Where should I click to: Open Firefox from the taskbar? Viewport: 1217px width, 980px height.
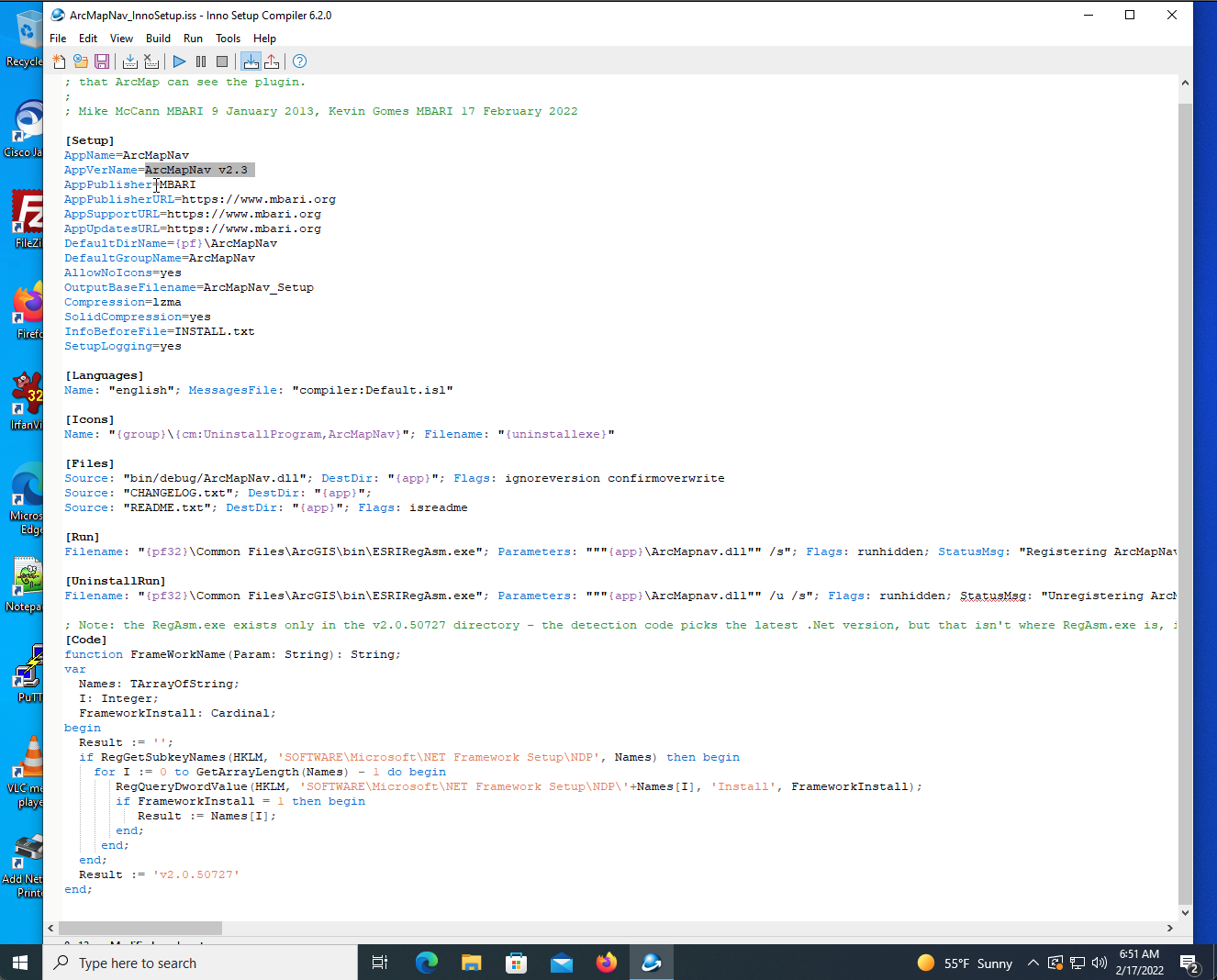(607, 963)
